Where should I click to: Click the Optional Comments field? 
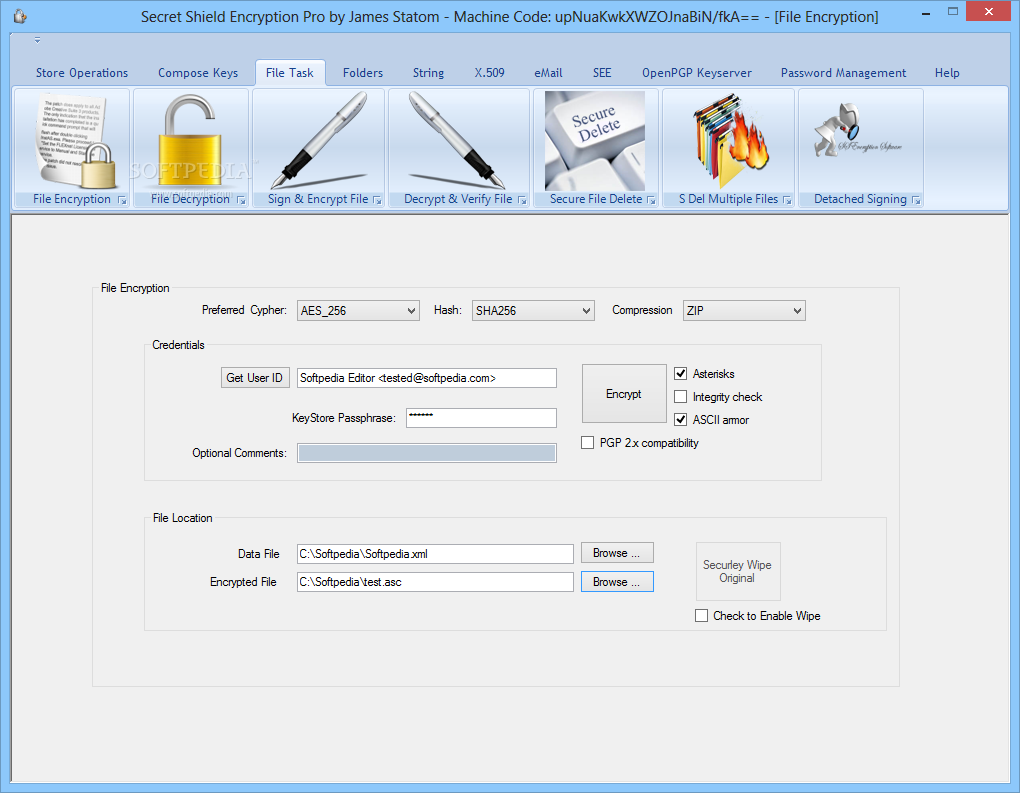[x=427, y=453]
